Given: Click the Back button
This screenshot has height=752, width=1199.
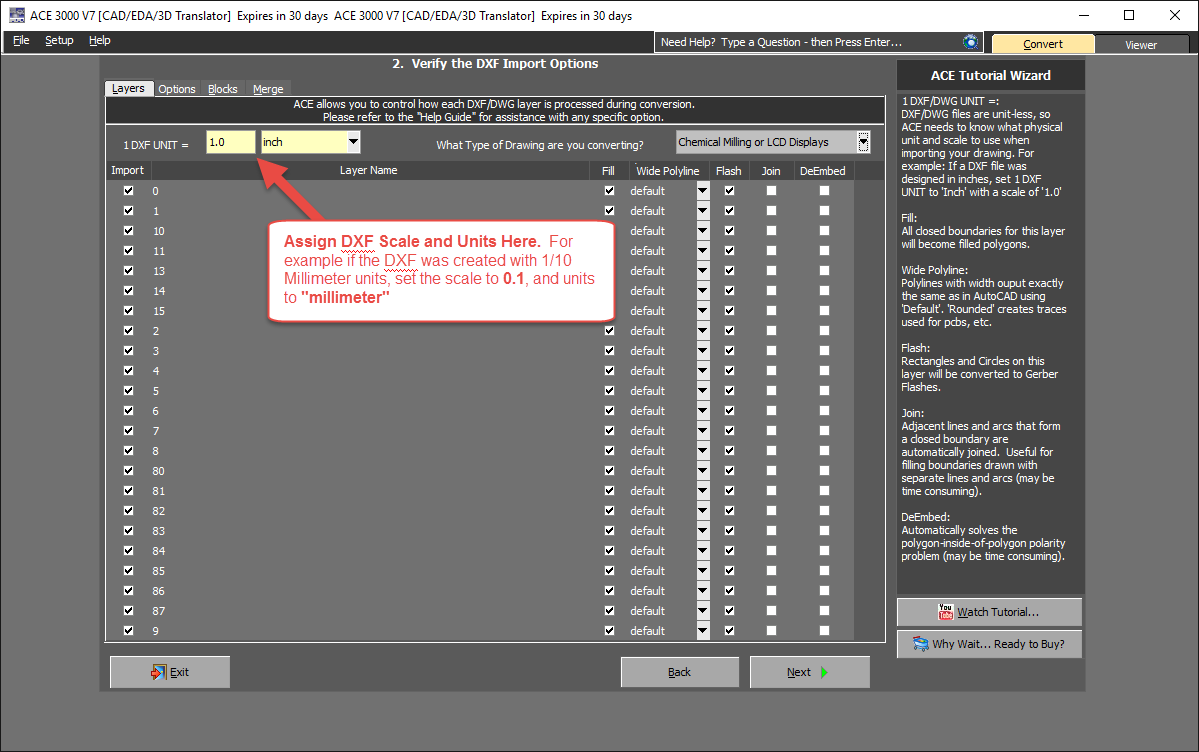Looking at the screenshot, I should (680, 672).
